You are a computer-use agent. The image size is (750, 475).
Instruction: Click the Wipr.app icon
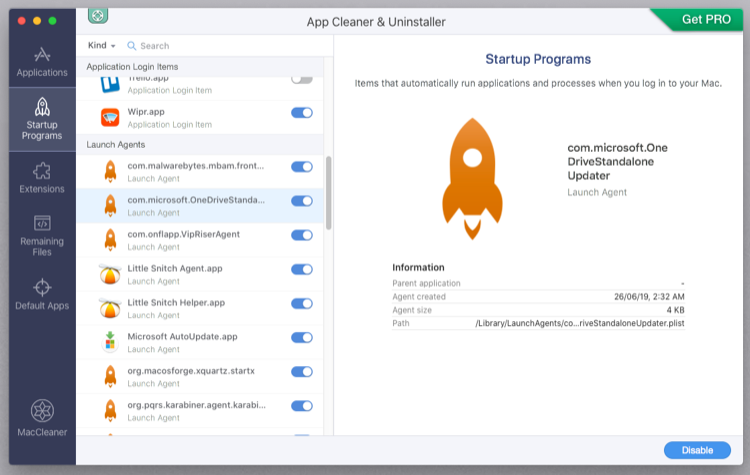(x=110, y=118)
